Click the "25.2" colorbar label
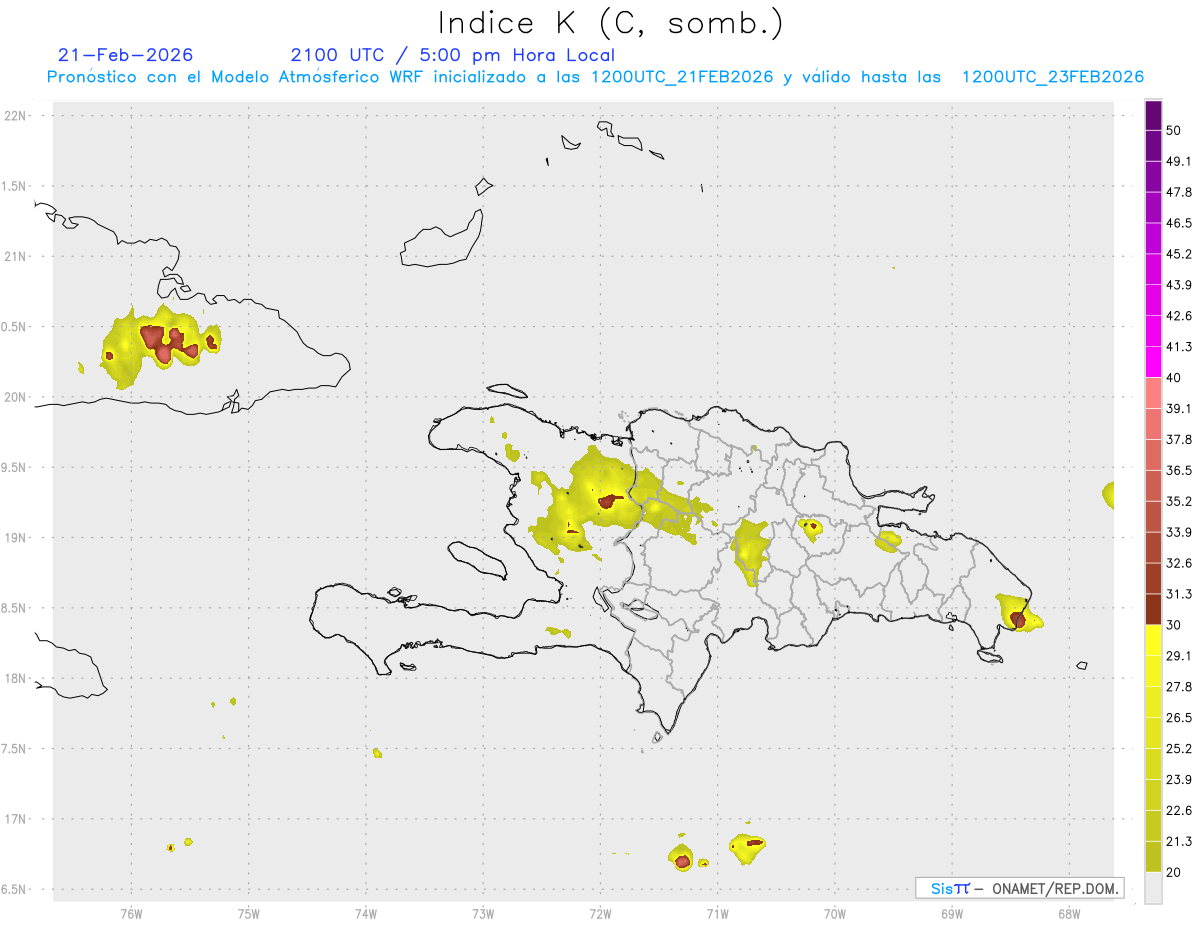 click(x=1179, y=749)
